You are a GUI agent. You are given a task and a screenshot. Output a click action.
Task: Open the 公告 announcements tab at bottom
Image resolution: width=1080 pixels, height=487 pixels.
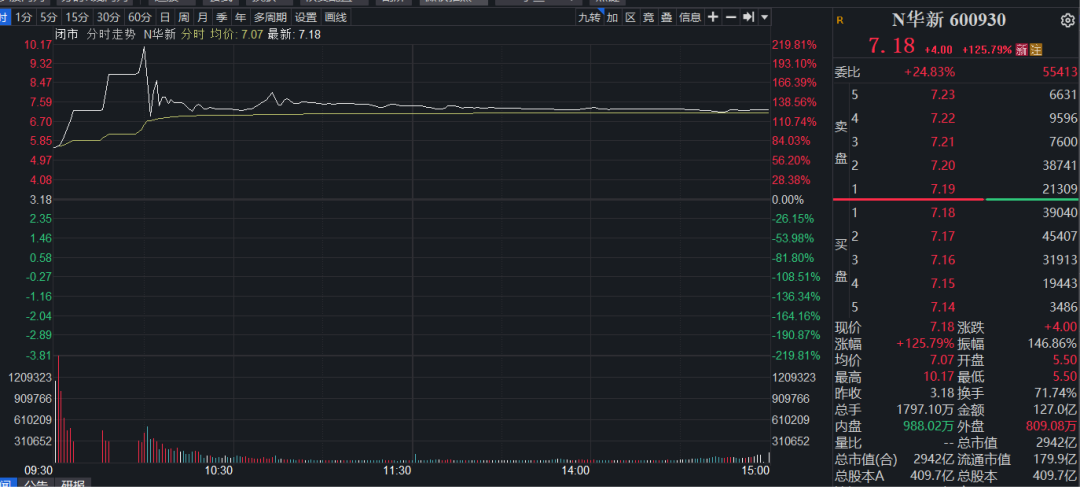tap(36, 483)
